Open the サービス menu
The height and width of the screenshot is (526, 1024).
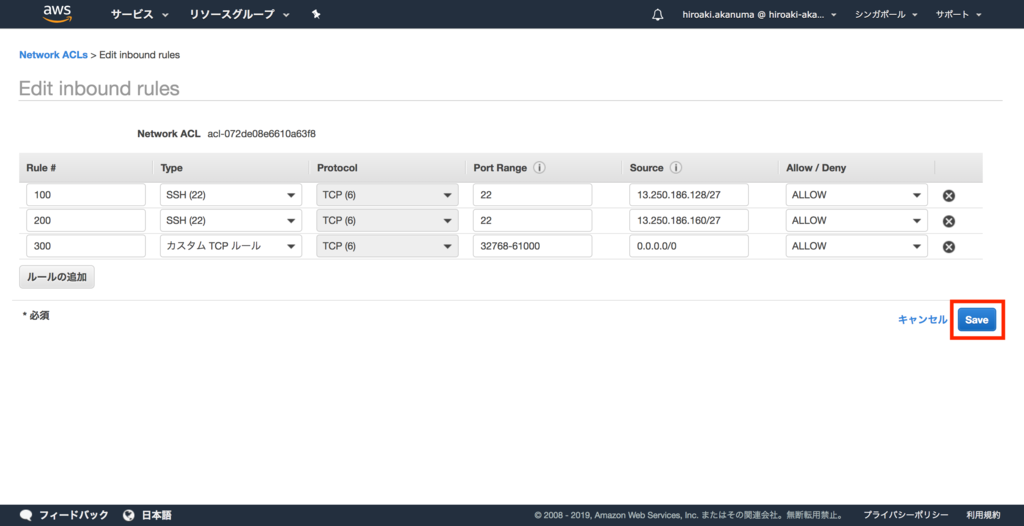click(x=140, y=14)
